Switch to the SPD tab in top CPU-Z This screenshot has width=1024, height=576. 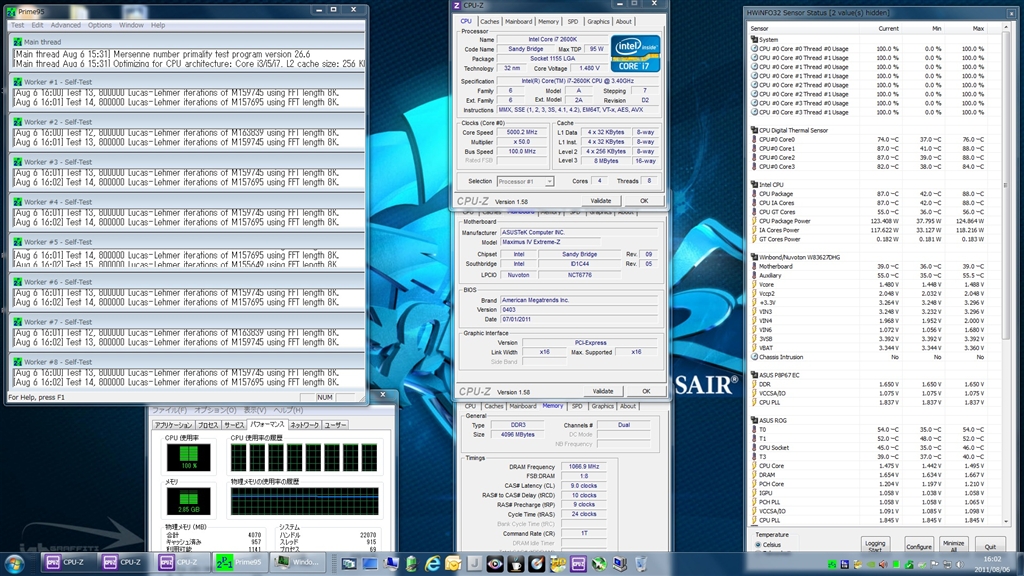[x=573, y=21]
